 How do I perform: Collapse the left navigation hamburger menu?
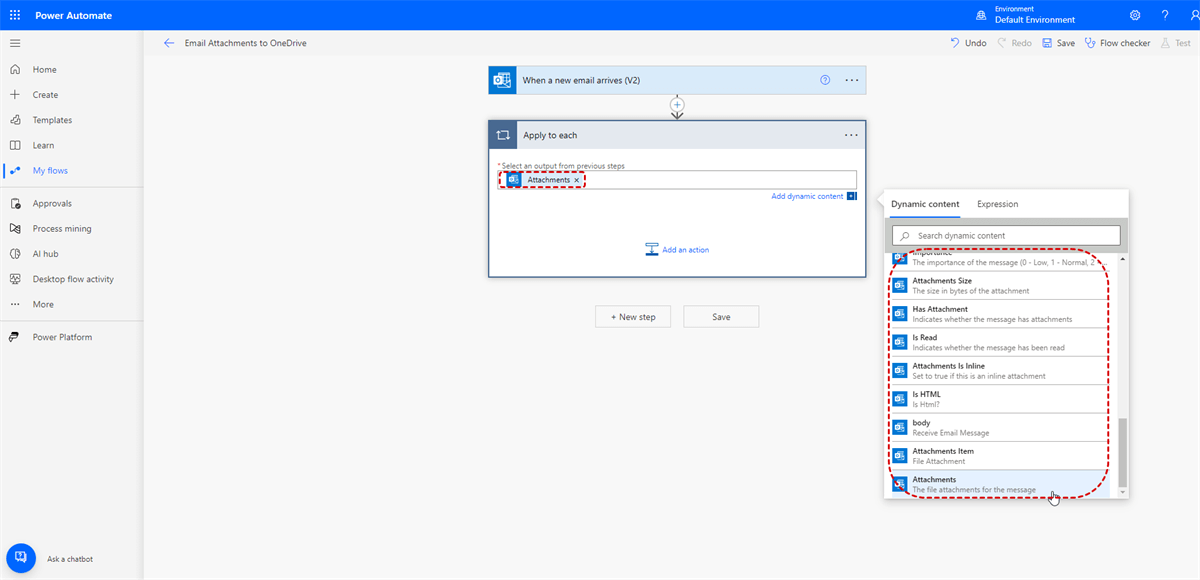[15, 43]
